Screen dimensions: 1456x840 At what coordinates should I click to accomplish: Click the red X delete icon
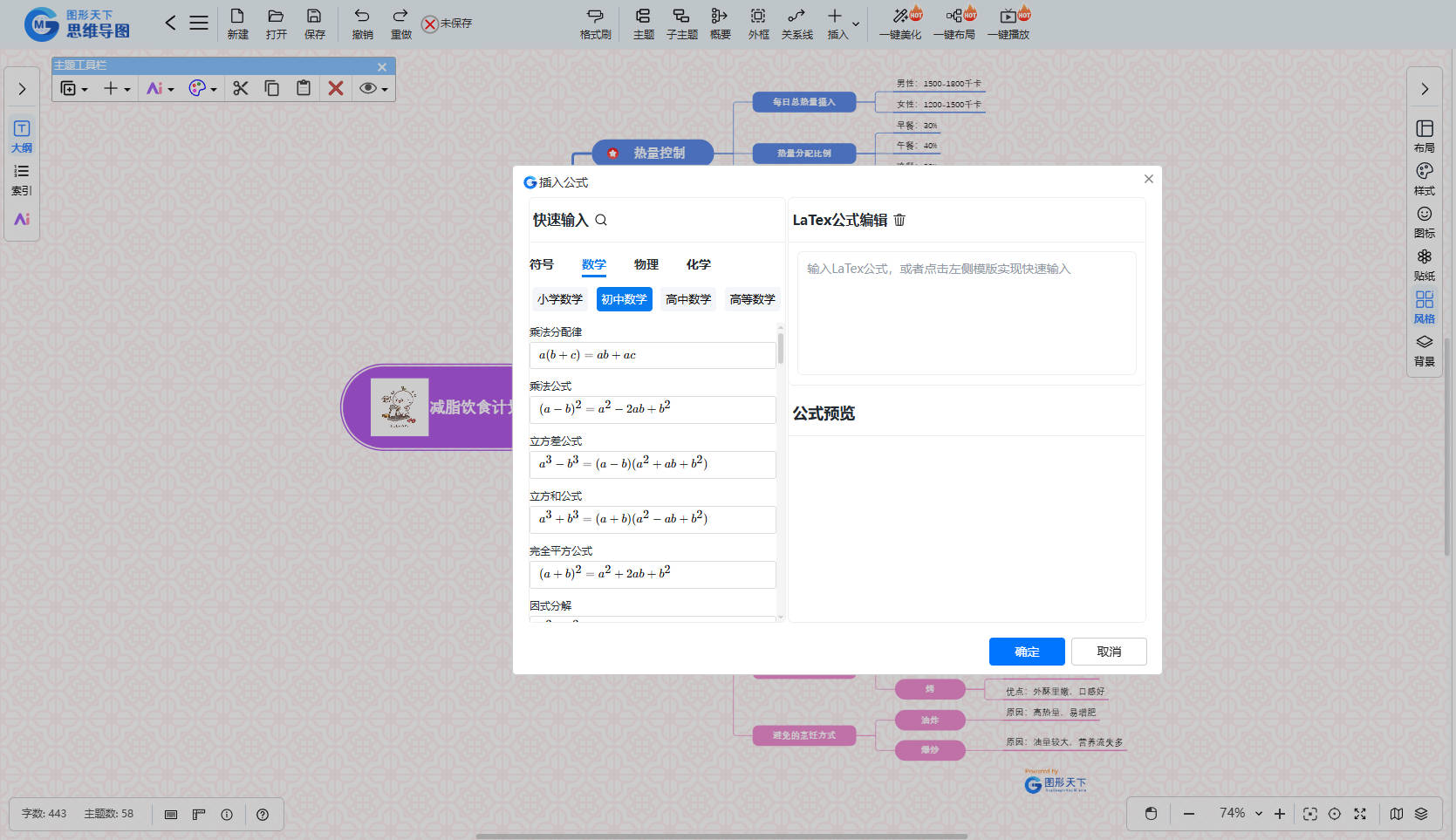335,88
